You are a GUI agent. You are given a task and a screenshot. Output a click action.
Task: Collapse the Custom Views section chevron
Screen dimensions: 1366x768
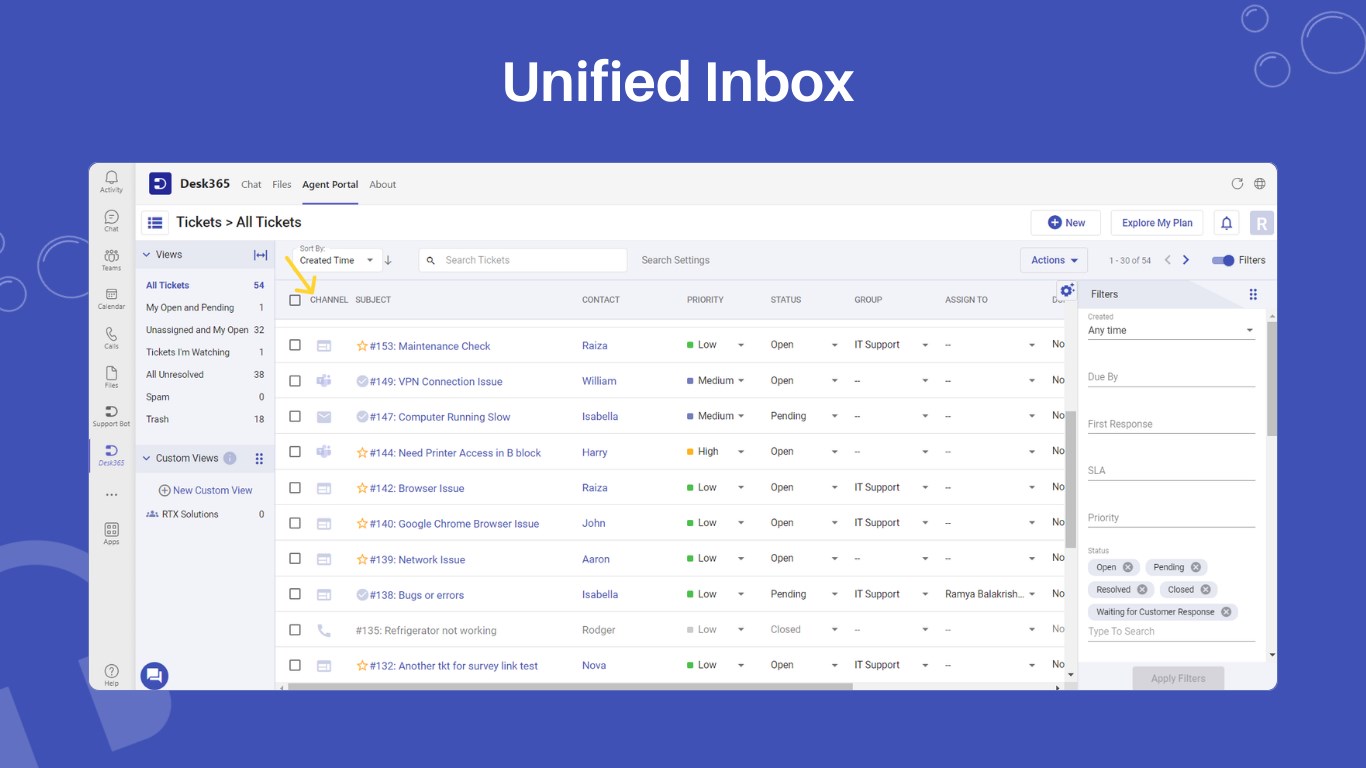pos(146,458)
